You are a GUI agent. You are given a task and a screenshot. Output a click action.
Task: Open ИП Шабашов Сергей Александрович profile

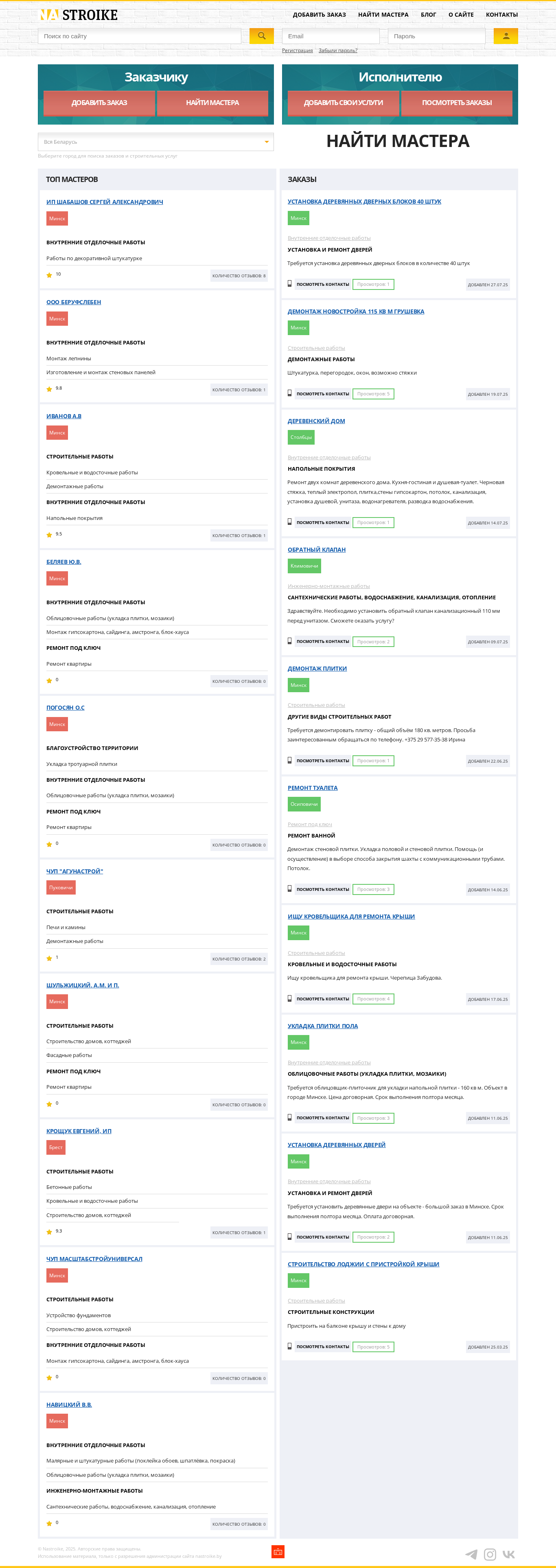[105, 202]
